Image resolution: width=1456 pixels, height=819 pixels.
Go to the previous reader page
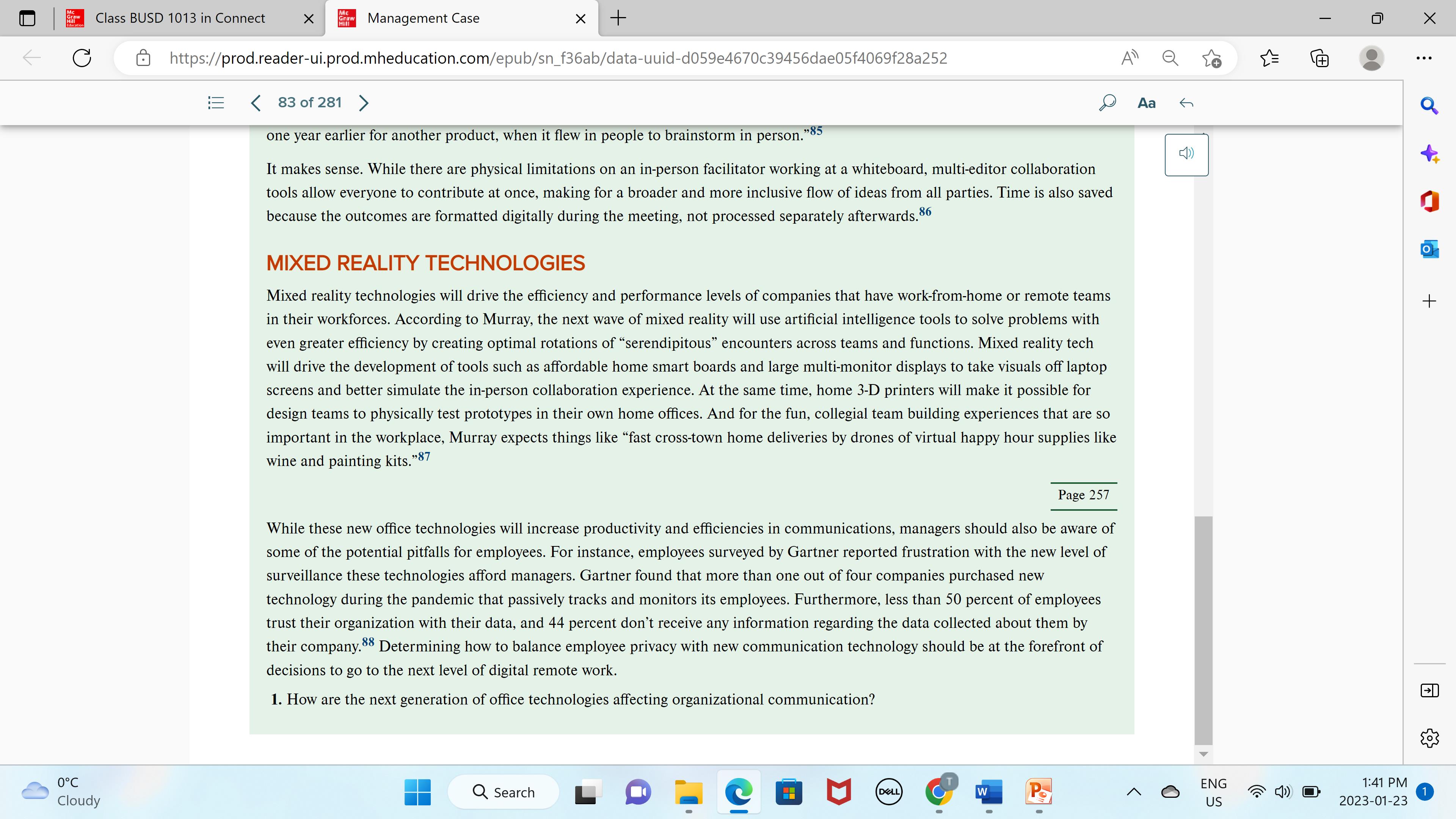coord(256,102)
